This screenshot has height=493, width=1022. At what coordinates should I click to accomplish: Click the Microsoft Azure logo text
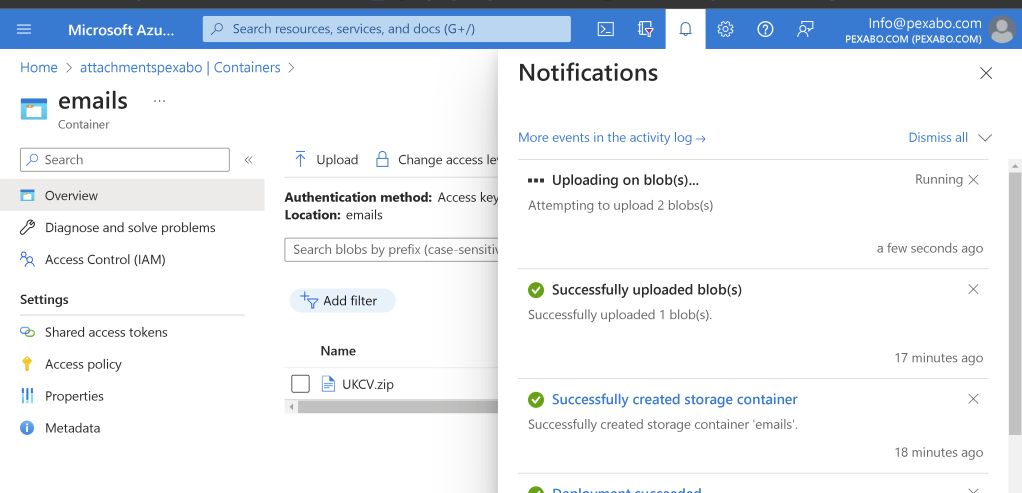(x=121, y=29)
